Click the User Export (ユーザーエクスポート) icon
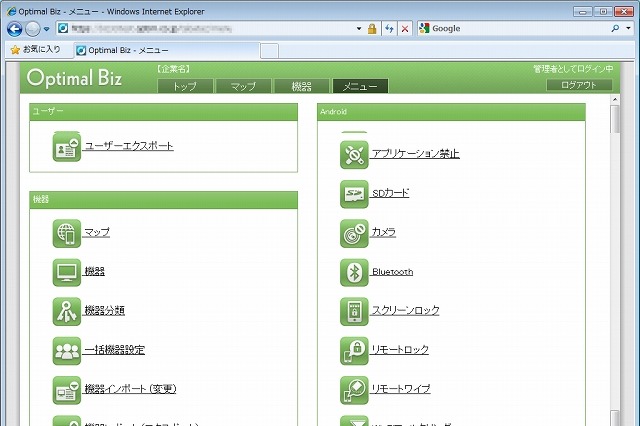 click(67, 146)
